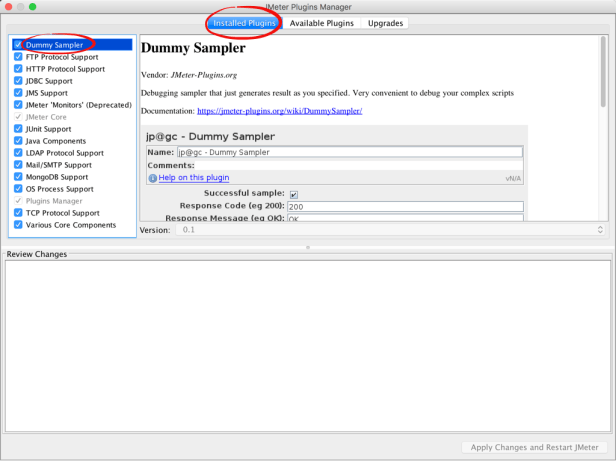Click the Response Code field showing 200

pyautogui.click(x=405, y=206)
